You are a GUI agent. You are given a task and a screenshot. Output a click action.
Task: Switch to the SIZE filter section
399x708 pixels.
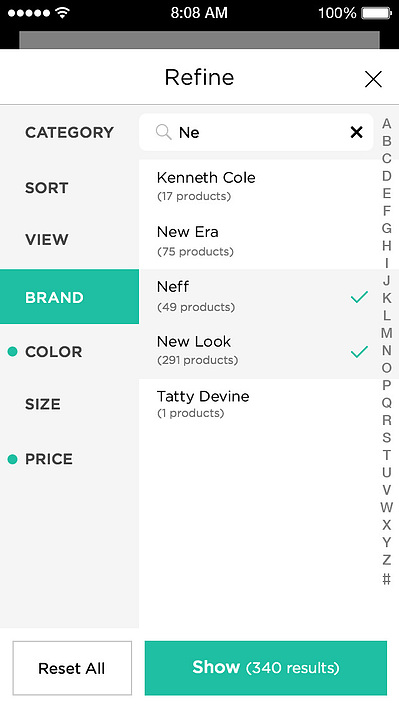click(x=70, y=404)
